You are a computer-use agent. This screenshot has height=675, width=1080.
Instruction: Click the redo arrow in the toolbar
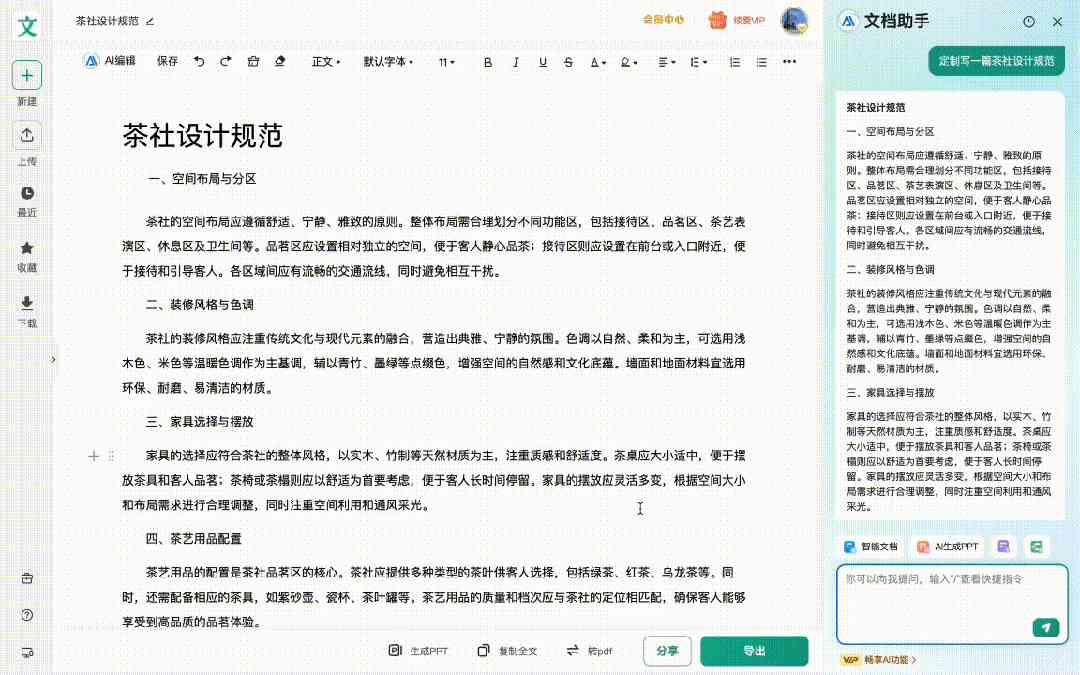[x=226, y=62]
